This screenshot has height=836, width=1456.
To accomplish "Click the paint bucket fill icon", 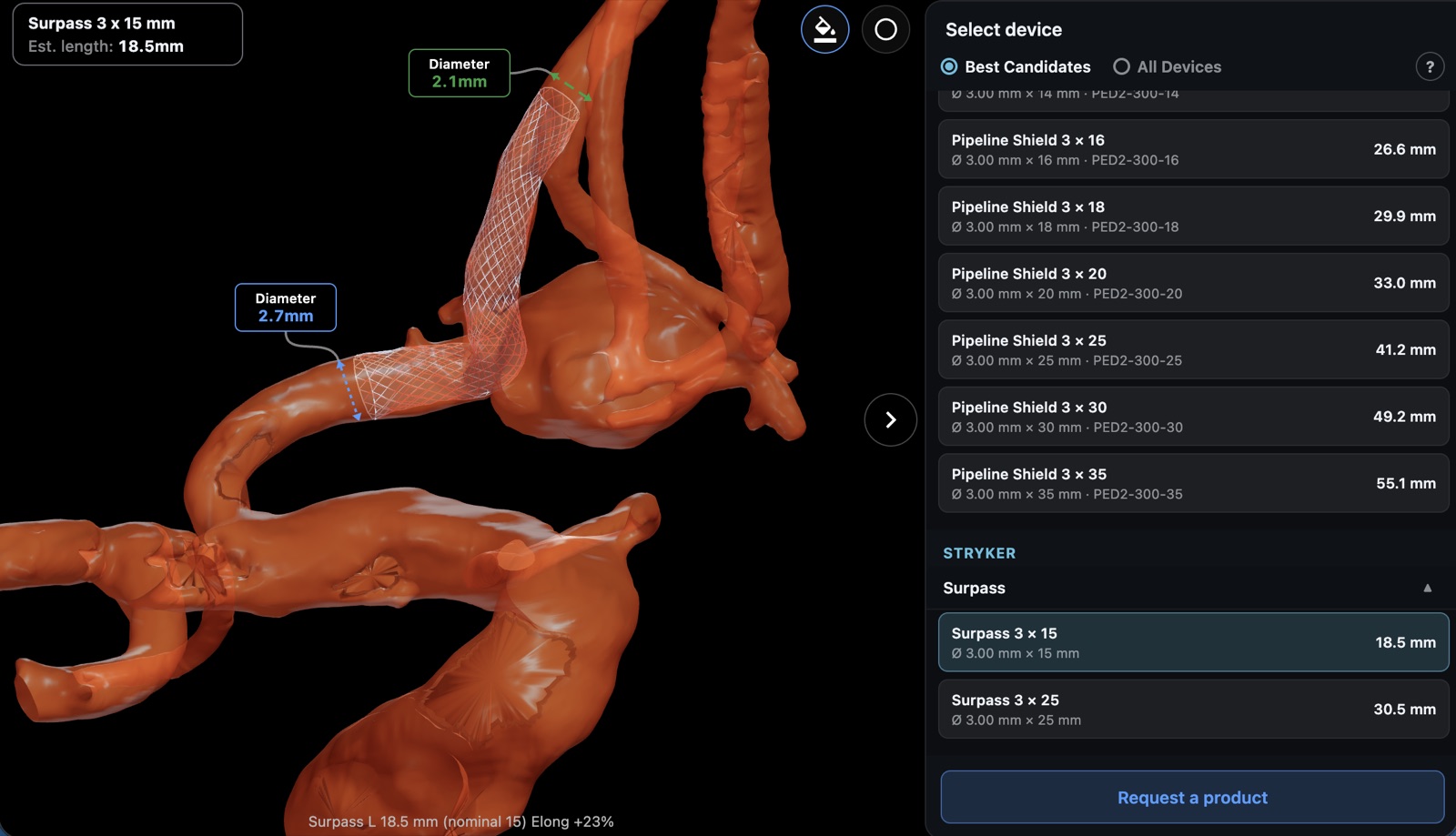I will tap(824, 29).
